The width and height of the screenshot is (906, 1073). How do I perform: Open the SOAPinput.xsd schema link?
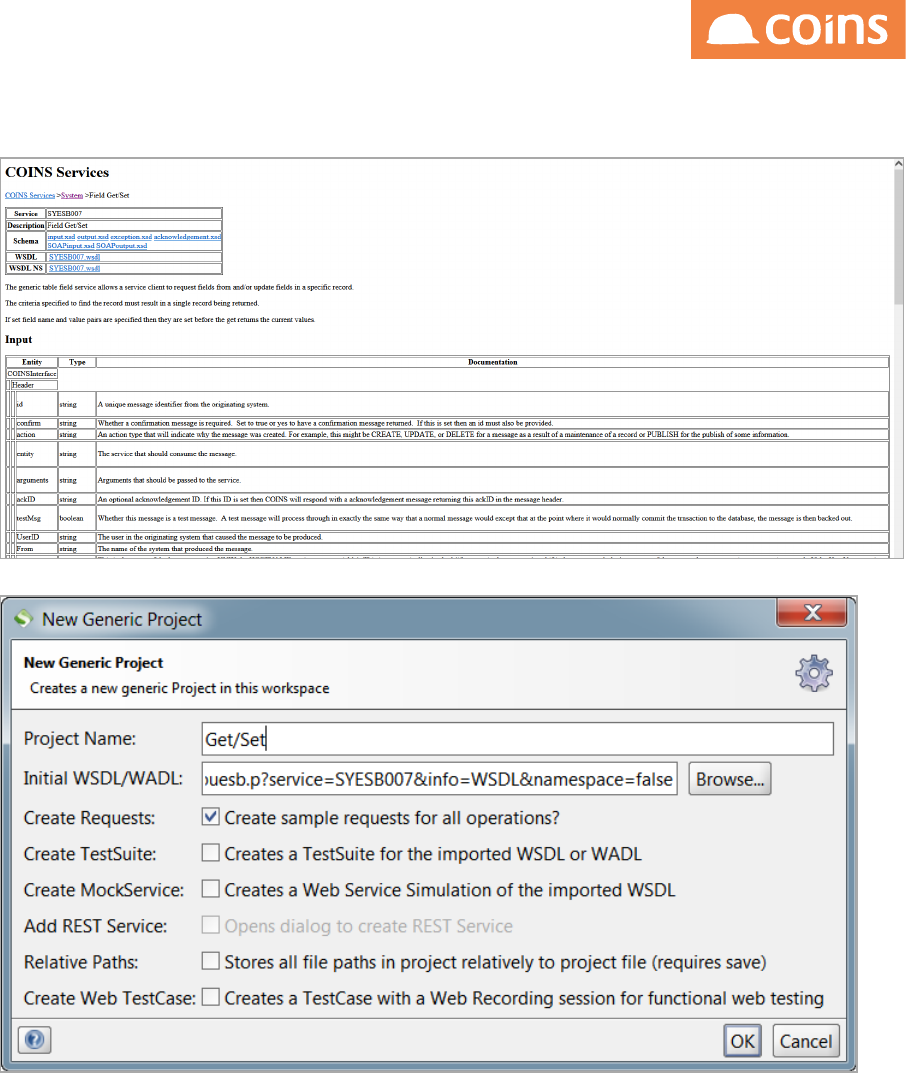click(x=70, y=246)
